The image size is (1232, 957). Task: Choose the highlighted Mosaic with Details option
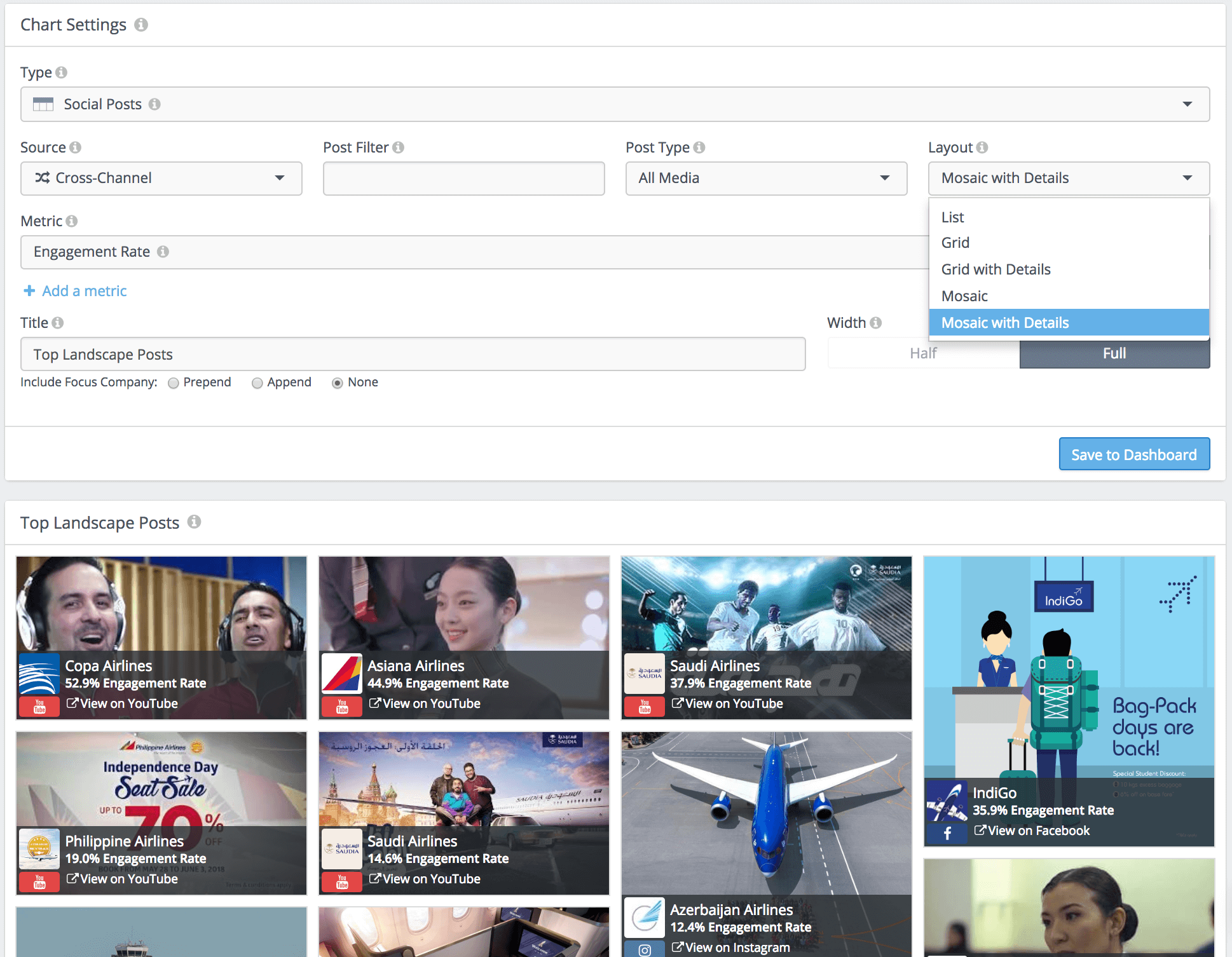point(1069,323)
